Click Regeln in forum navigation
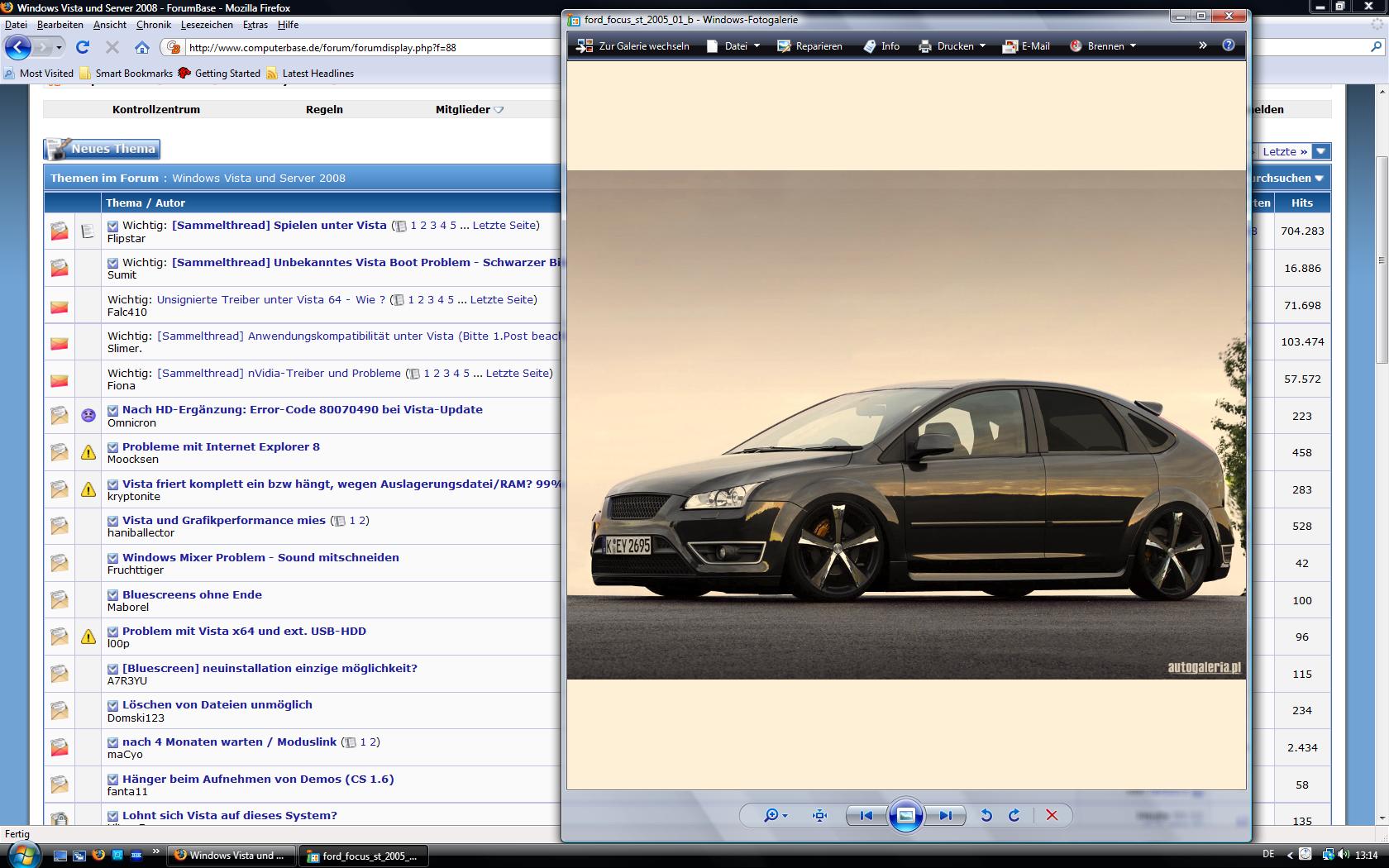 [x=324, y=109]
